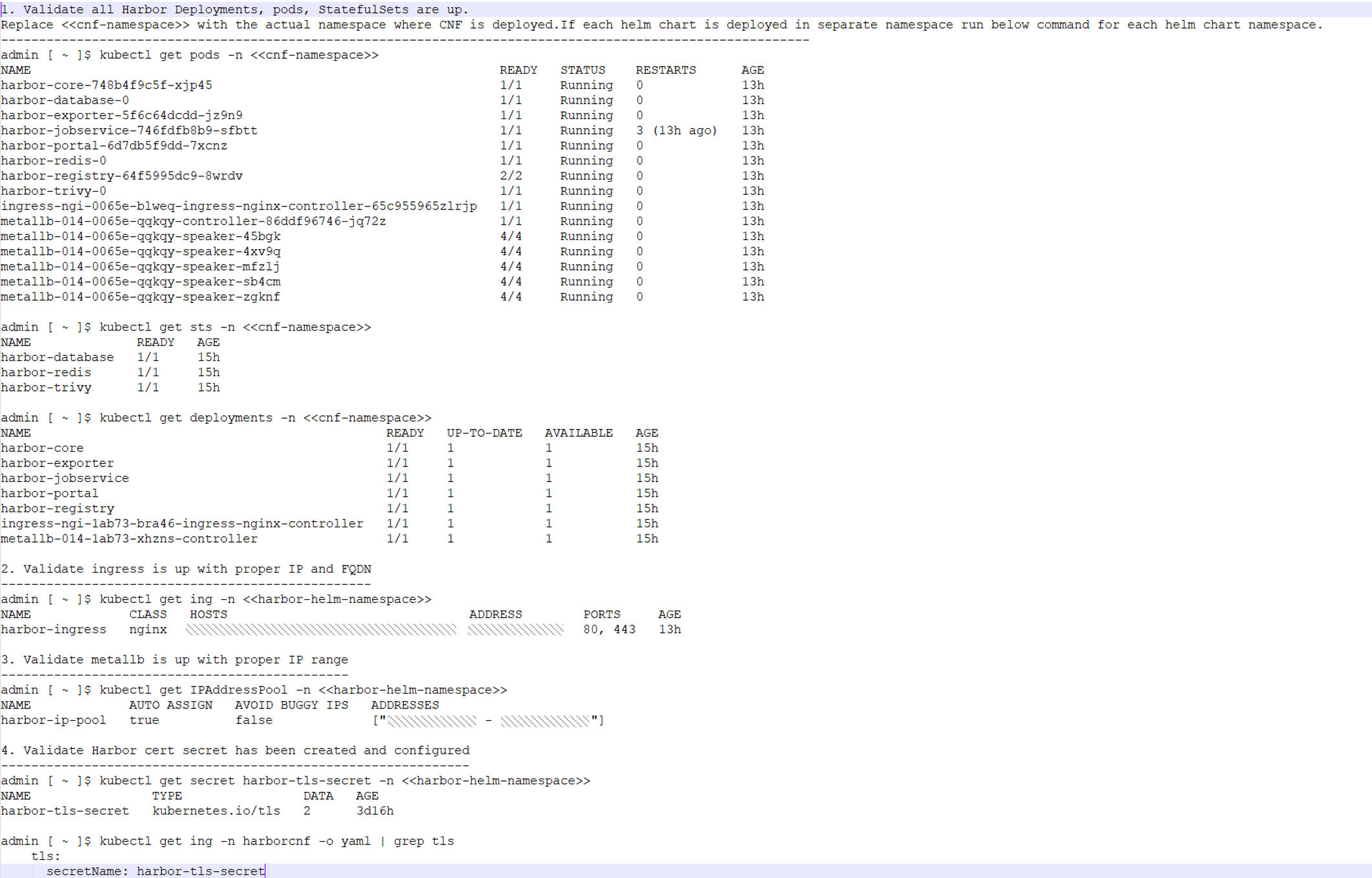Click pod metallb speaker-mfzlj
Screen dimensions: 1372x878
(140, 267)
